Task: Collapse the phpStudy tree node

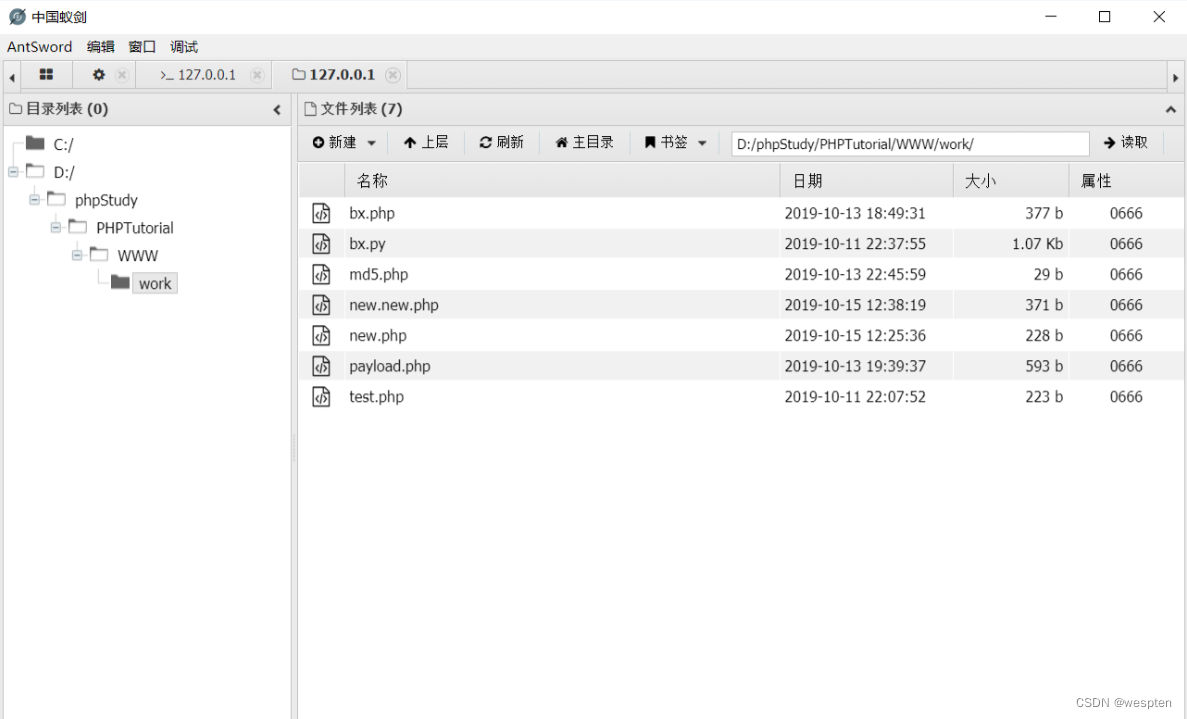Action: (34, 200)
